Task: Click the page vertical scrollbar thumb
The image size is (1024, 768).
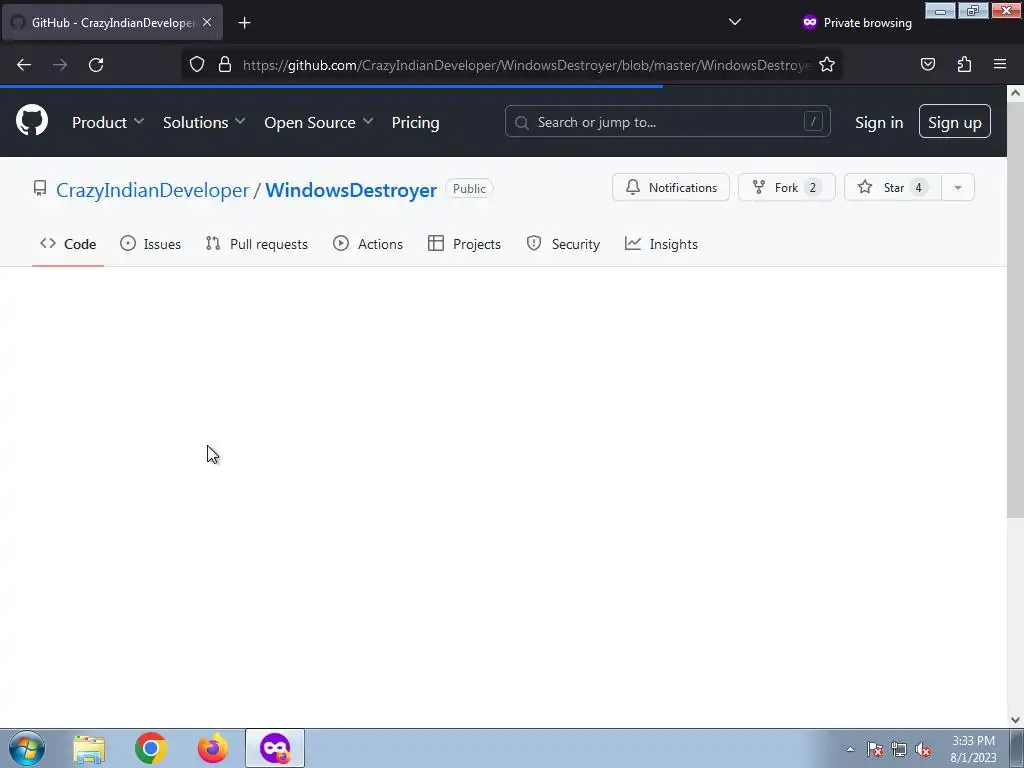Action: (x=1015, y=310)
